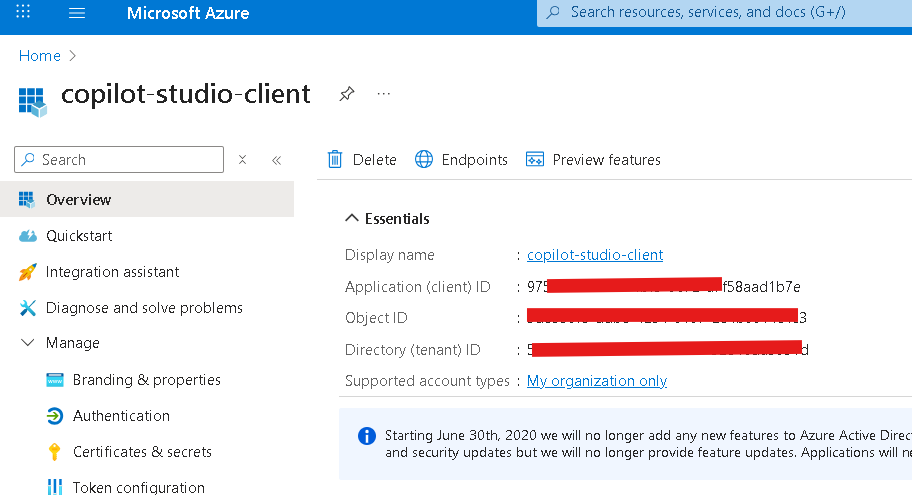The height and width of the screenshot is (495, 912).
Task: Open Quickstart from the sidebar
Action: pos(79,236)
